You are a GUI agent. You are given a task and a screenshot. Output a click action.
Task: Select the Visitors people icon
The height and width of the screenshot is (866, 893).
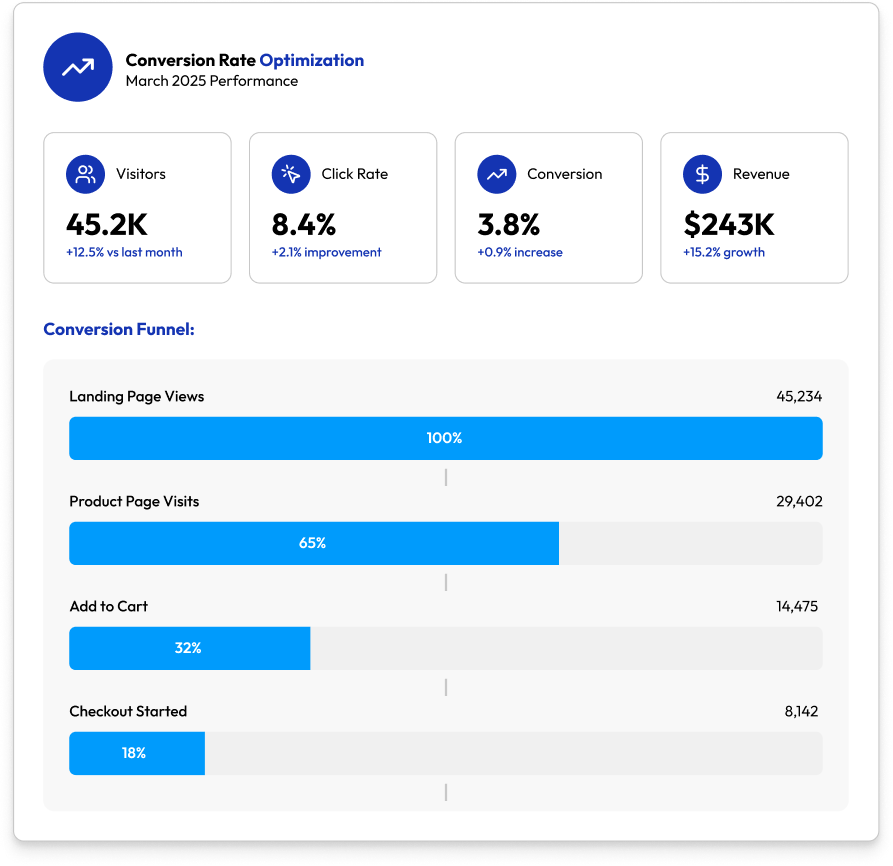tap(85, 174)
